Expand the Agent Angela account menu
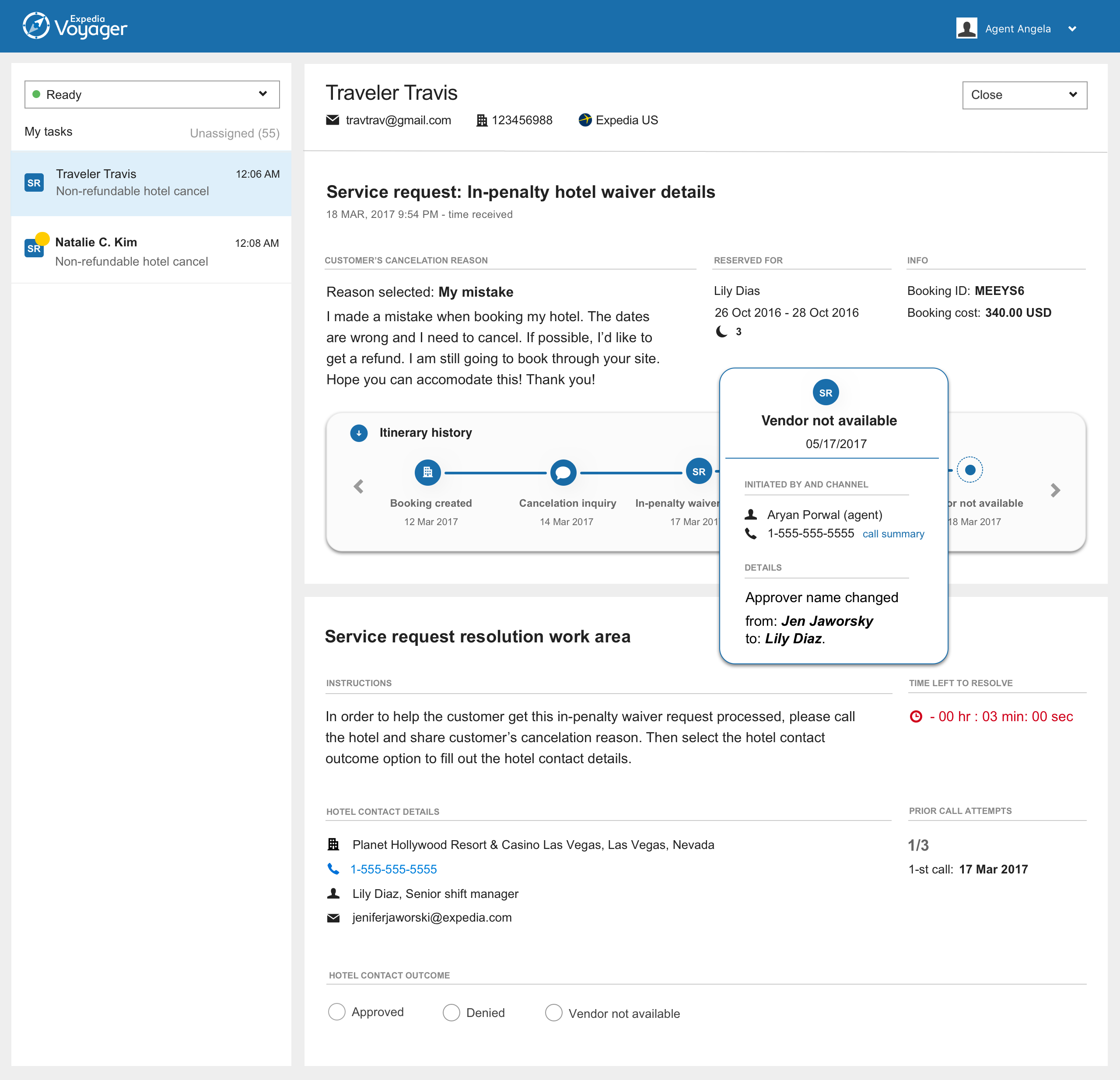Screen dimensions: 1120x1080 1072,28
